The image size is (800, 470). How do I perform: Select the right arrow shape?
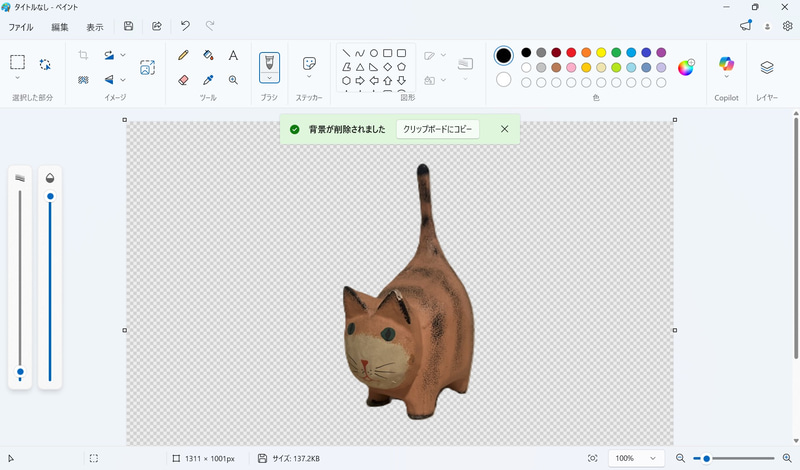[x=360, y=81]
